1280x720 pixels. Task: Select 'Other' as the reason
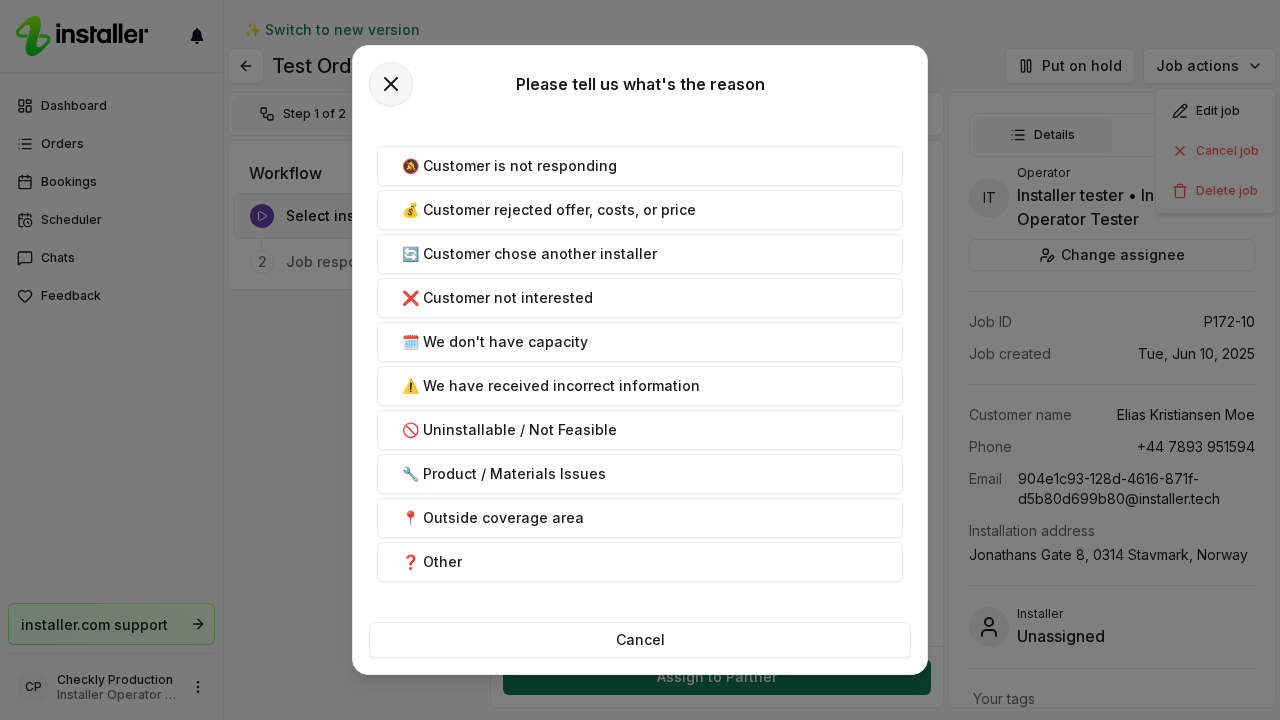point(640,562)
